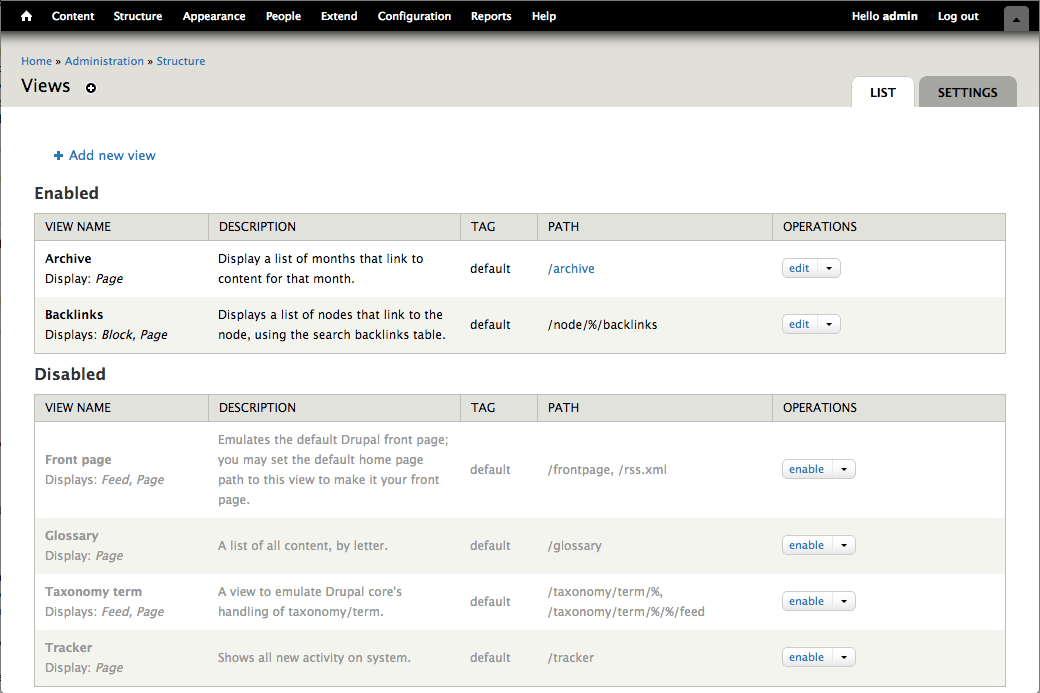Enable the Glossary view
The width and height of the screenshot is (1040, 693).
tap(806, 544)
